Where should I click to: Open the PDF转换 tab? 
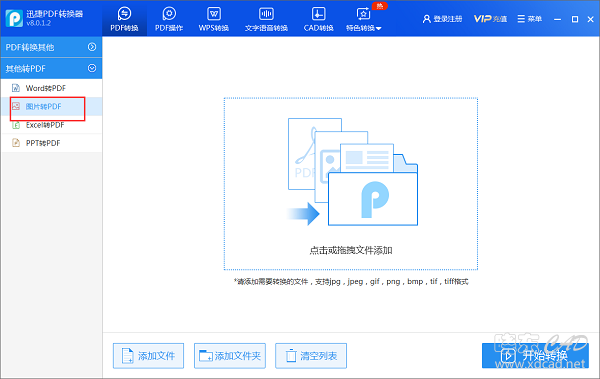click(x=124, y=19)
